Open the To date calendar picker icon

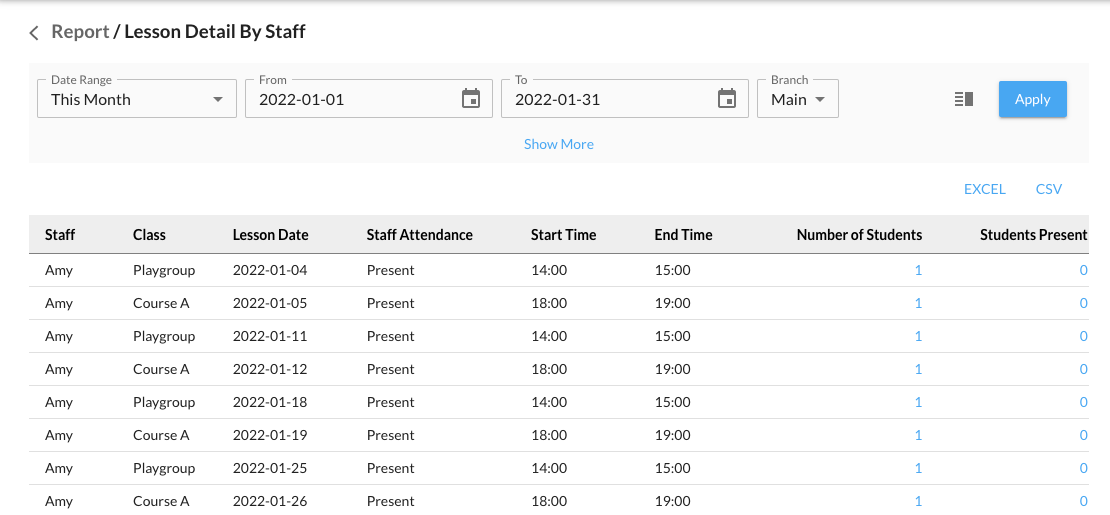[727, 99]
